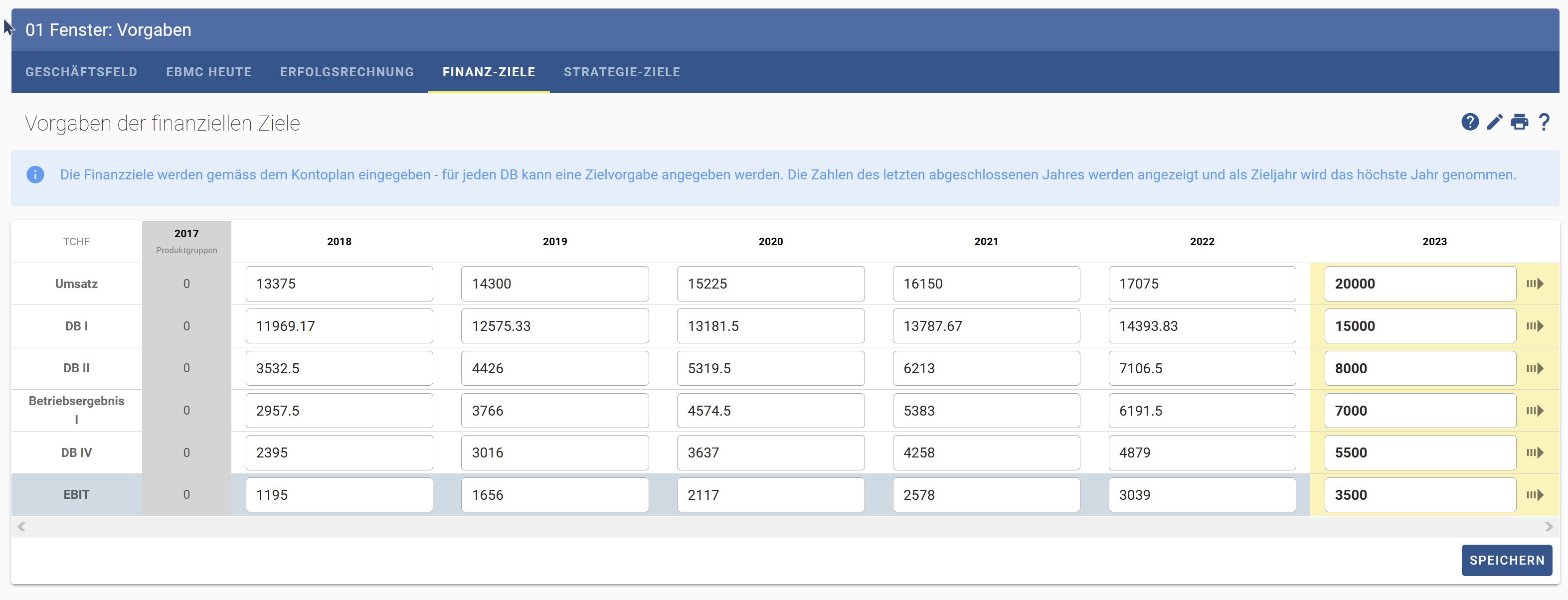
Task: Click the Umsatz 2020 field with 15225
Action: pyautogui.click(x=771, y=284)
